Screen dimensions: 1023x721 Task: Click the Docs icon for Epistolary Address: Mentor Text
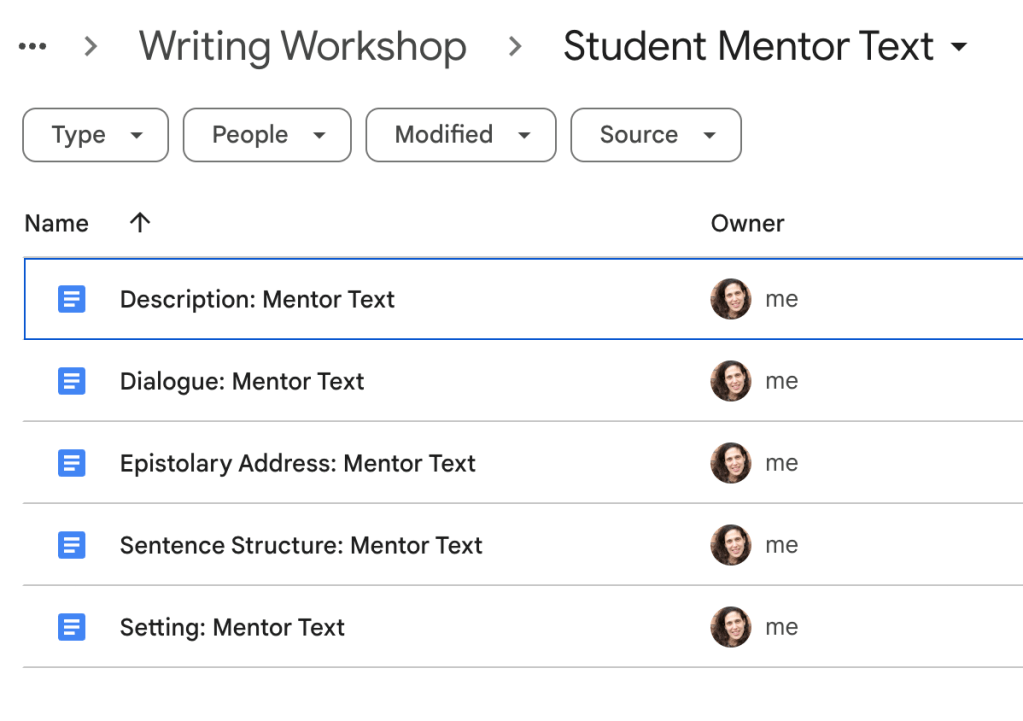(71, 463)
